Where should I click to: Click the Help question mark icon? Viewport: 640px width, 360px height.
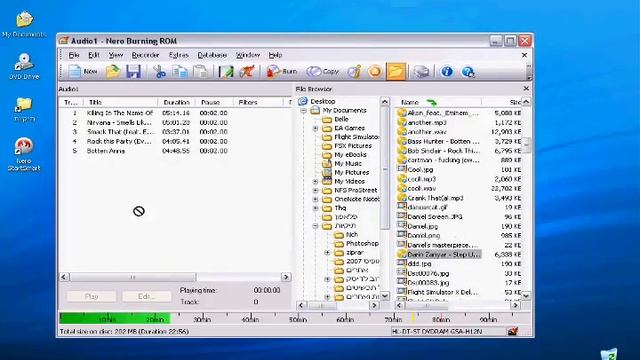468,71
